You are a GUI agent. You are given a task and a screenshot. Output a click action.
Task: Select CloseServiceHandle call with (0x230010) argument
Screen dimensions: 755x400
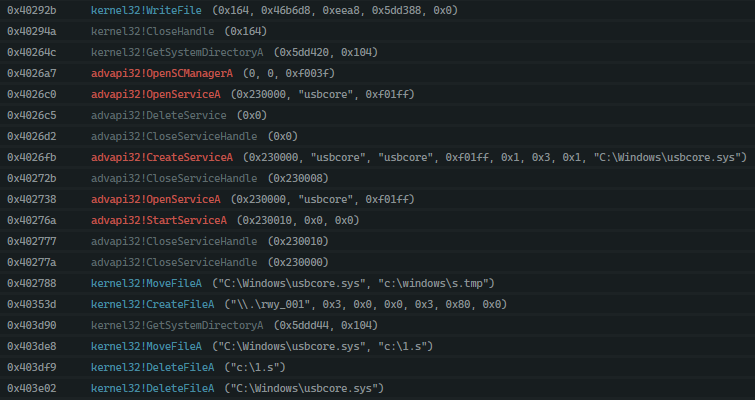click(174, 241)
